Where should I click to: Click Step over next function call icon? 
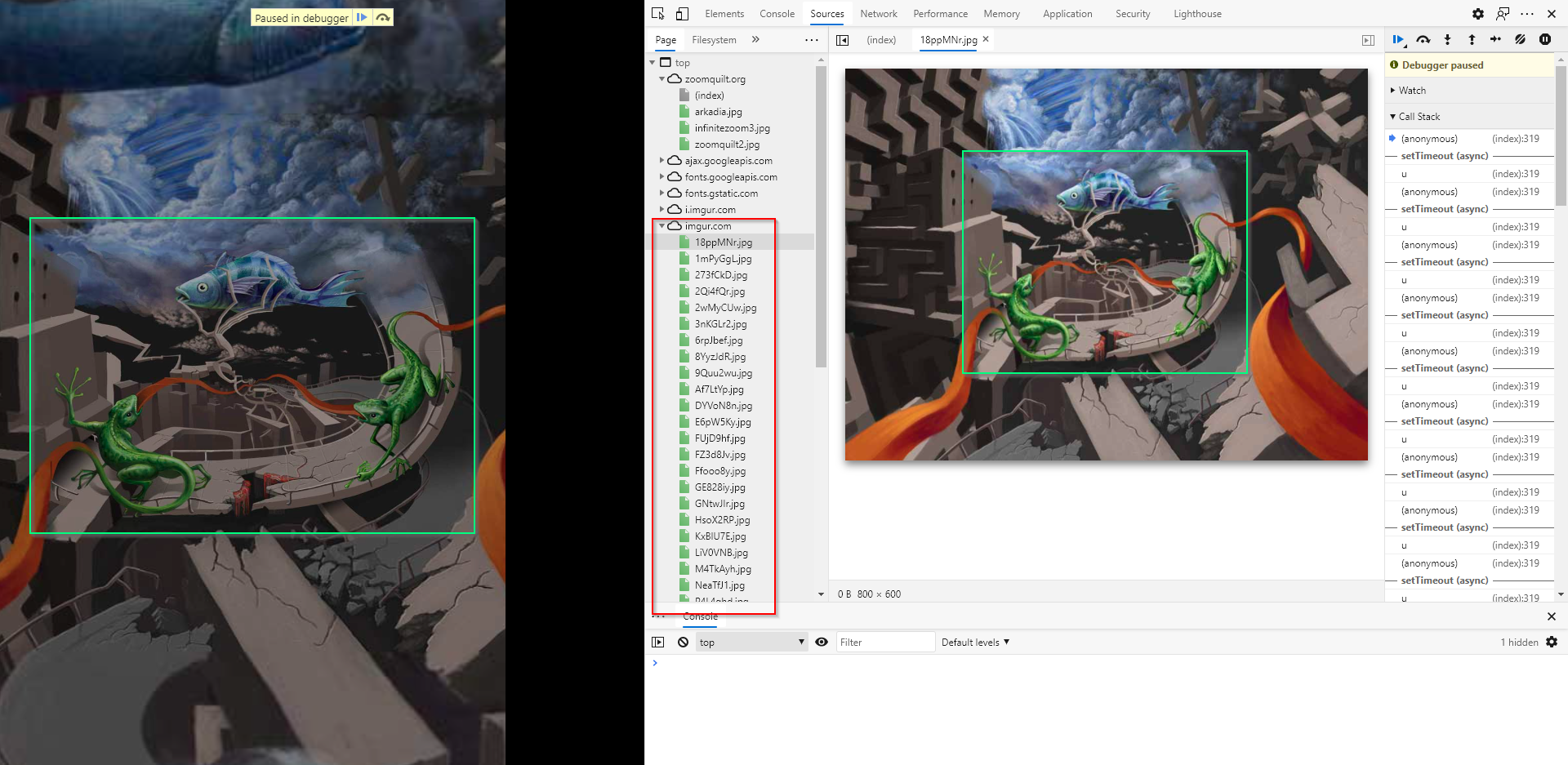tap(1423, 39)
